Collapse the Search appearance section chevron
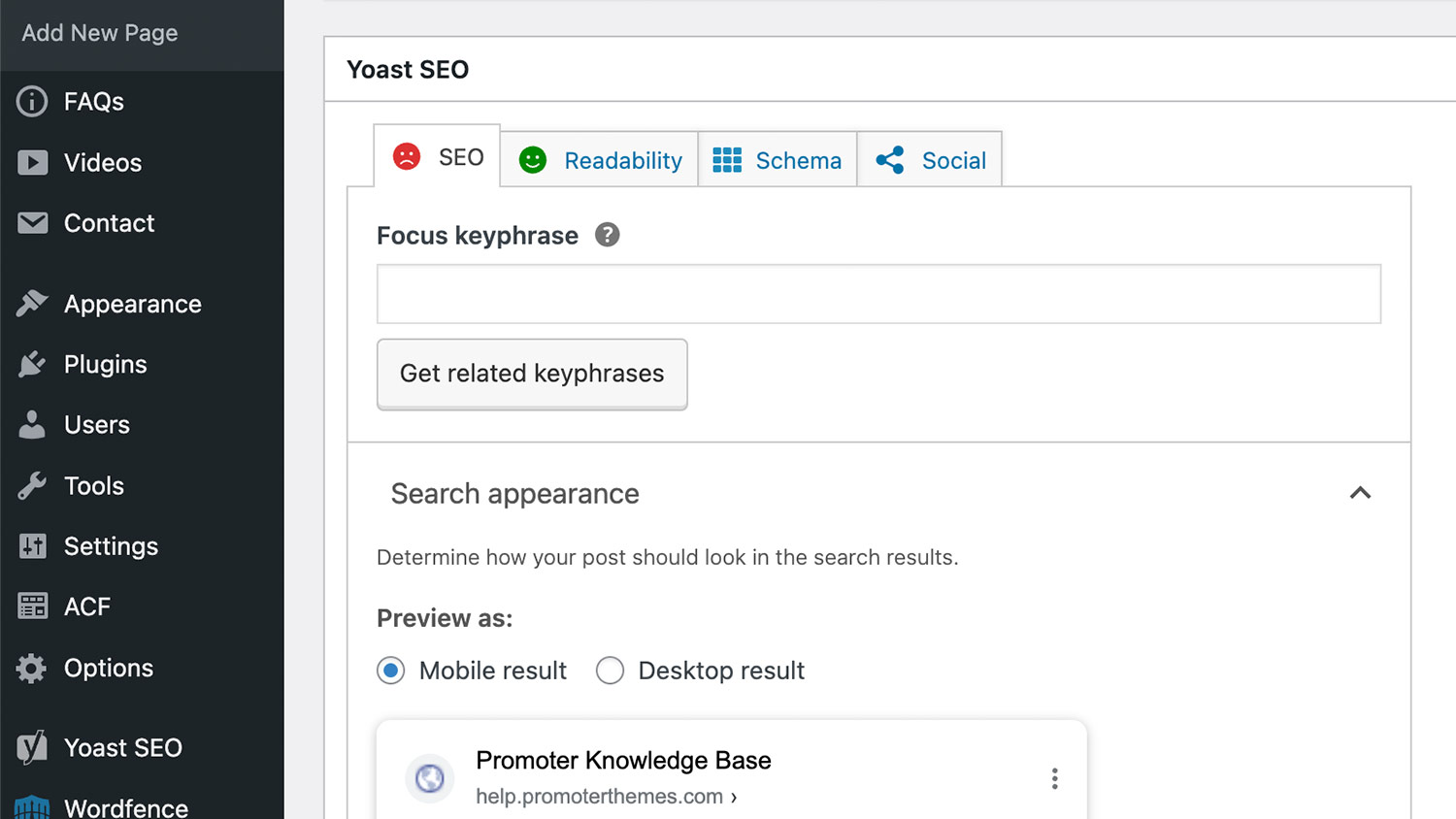1456x819 pixels. 1360,493
